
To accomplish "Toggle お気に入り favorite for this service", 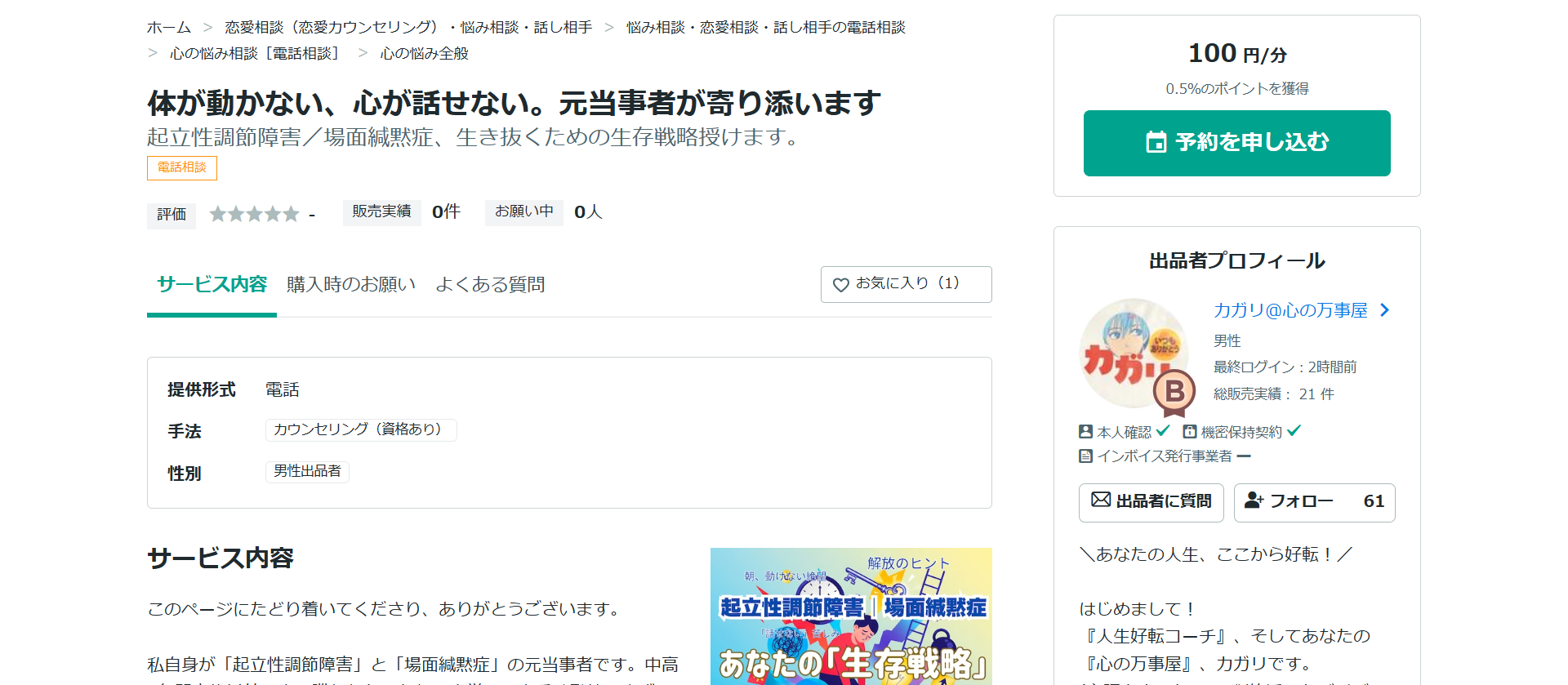I will [906, 284].
